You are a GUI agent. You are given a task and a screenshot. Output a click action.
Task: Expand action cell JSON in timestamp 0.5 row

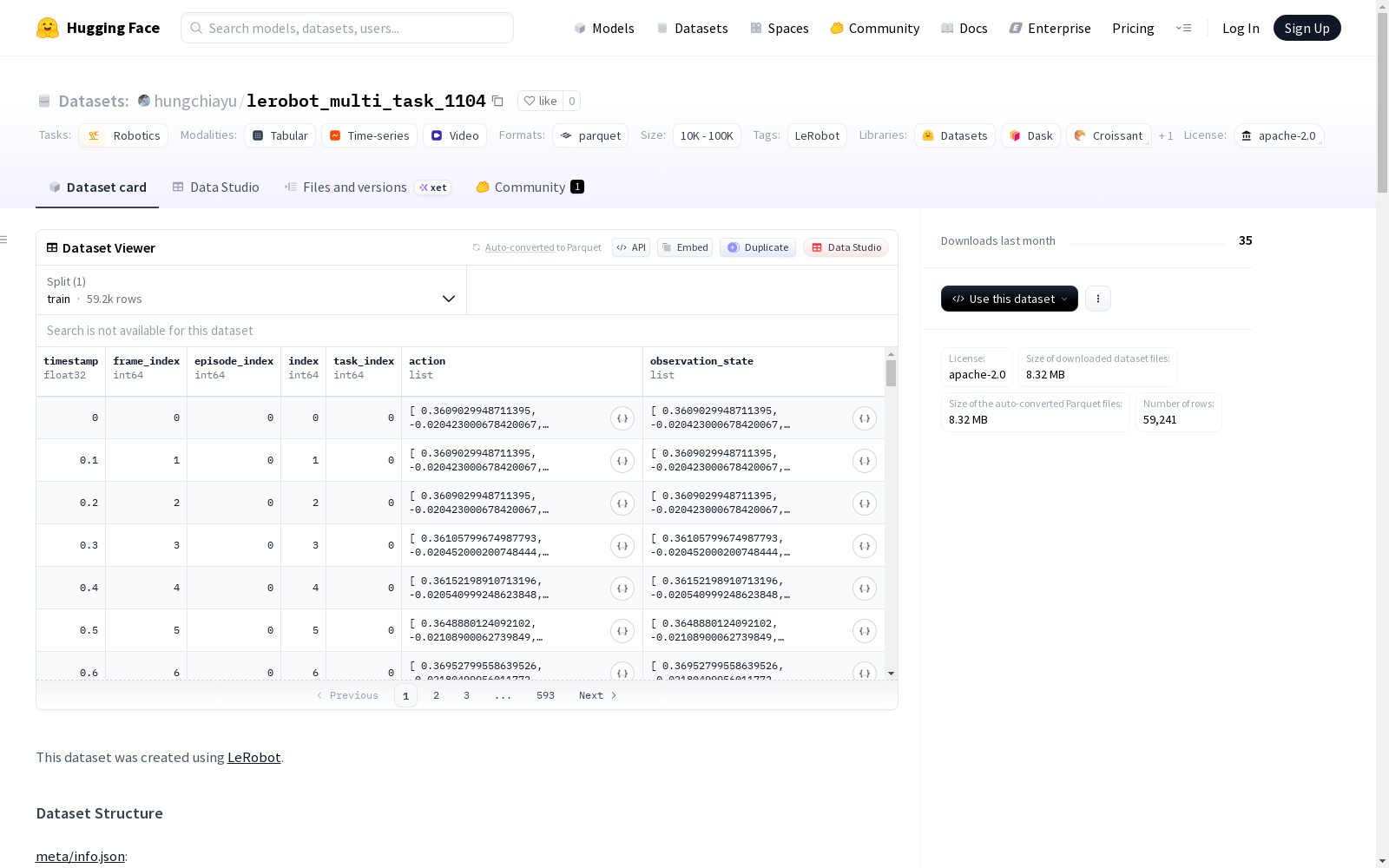pyautogui.click(x=622, y=631)
